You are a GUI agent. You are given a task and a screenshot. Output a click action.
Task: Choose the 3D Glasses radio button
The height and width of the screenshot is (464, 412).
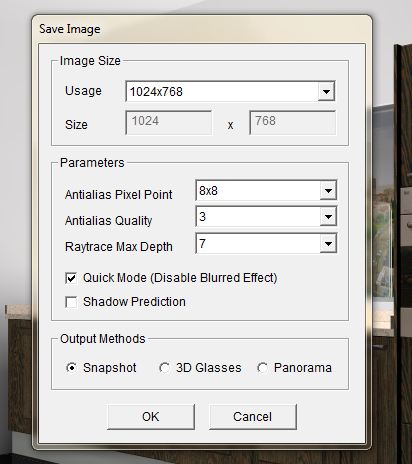click(x=164, y=368)
